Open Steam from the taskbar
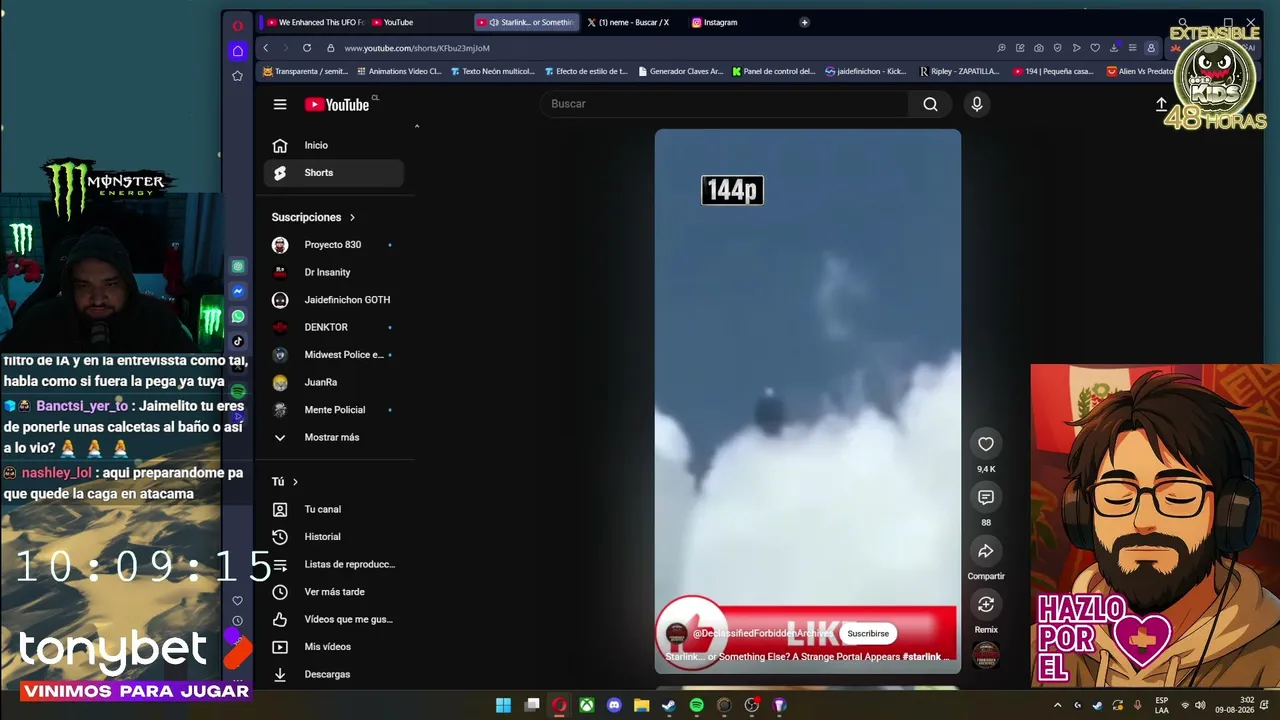Viewport: 1280px width, 720px height. coord(669,705)
